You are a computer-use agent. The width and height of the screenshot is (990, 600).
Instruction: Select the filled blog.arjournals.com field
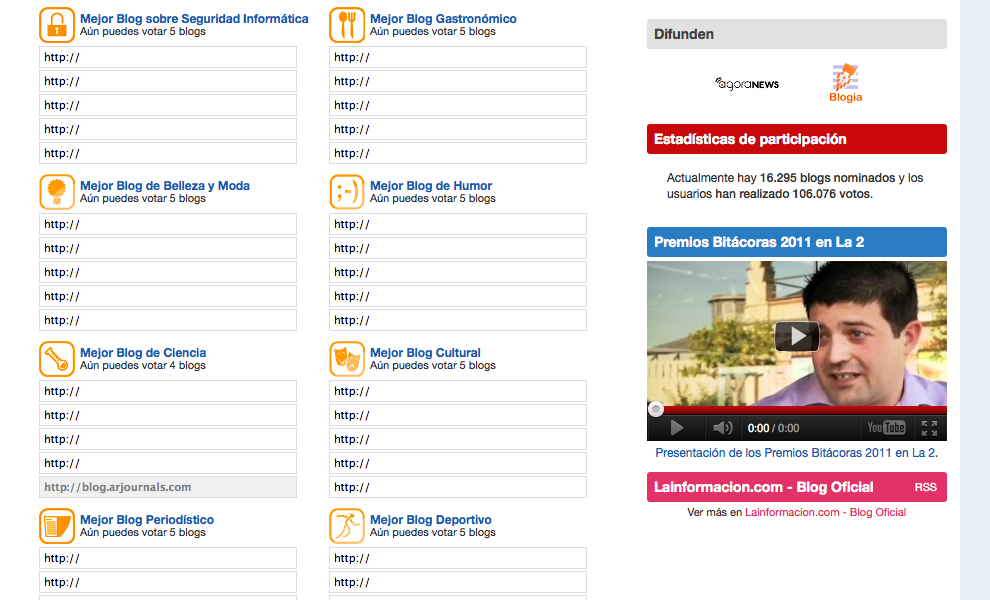pos(168,487)
